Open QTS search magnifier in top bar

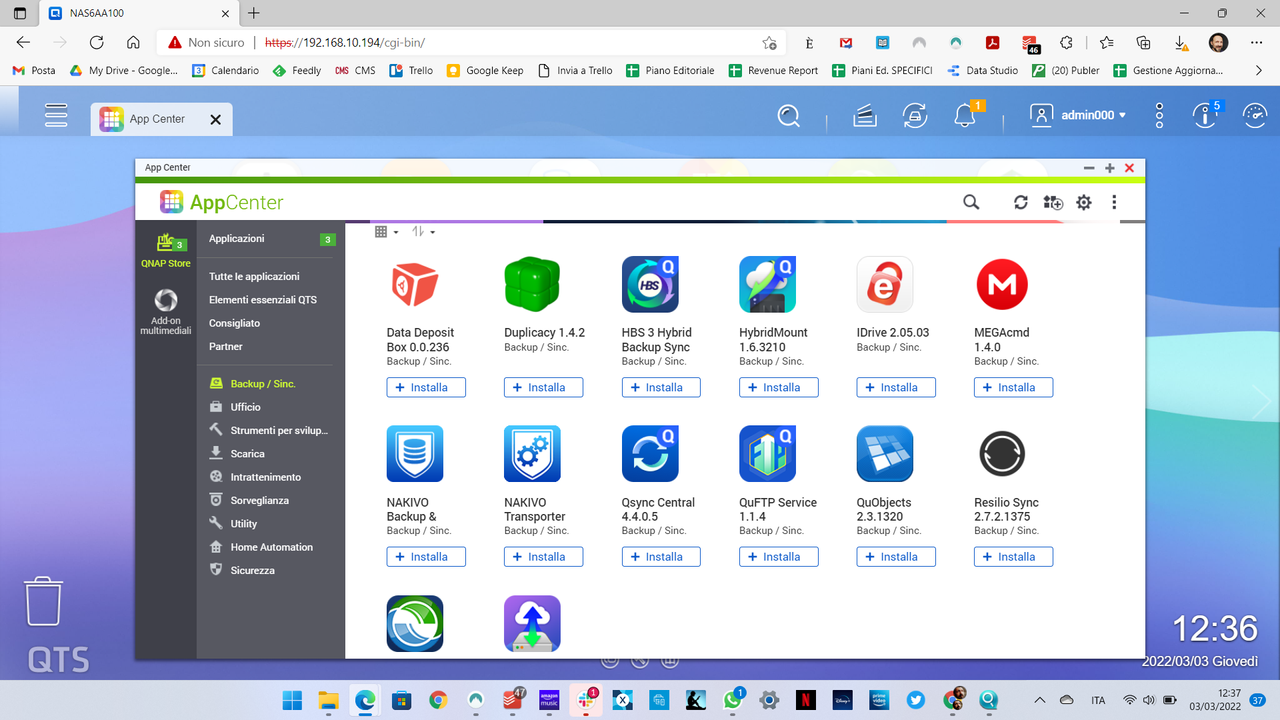tap(789, 116)
